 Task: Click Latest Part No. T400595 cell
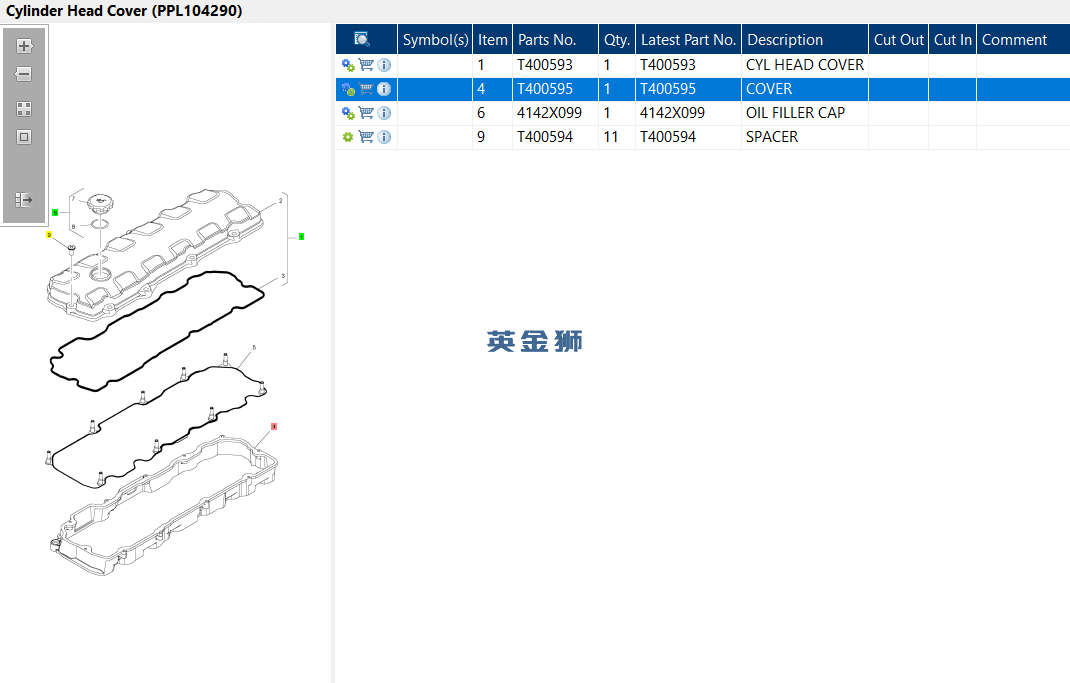point(689,89)
